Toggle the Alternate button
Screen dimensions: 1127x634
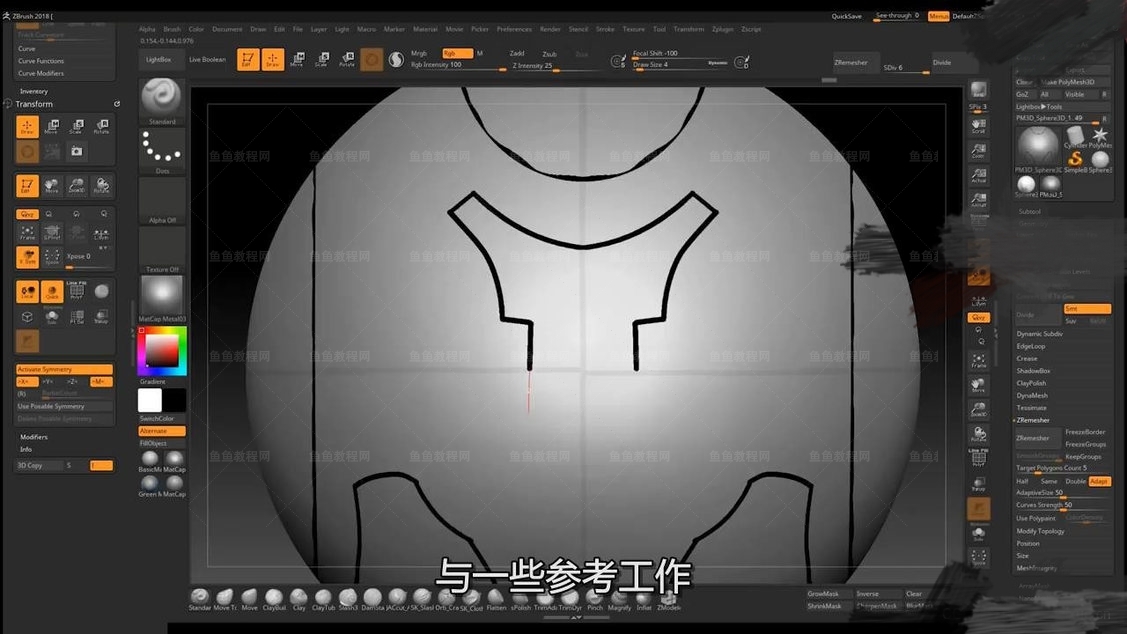click(162, 431)
